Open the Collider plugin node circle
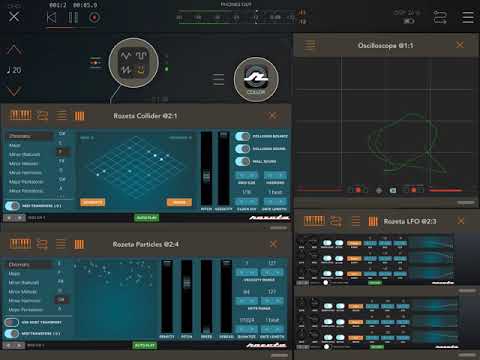This screenshot has height=360, width=480. 256,80
